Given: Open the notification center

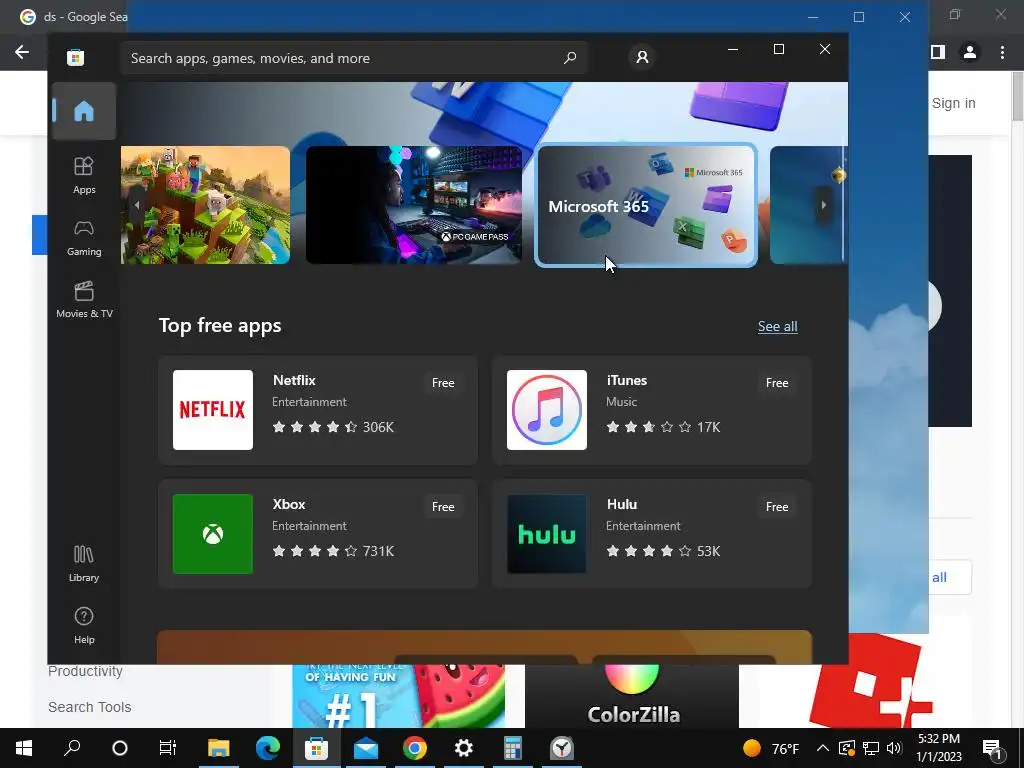Looking at the screenshot, I should coord(993,749).
